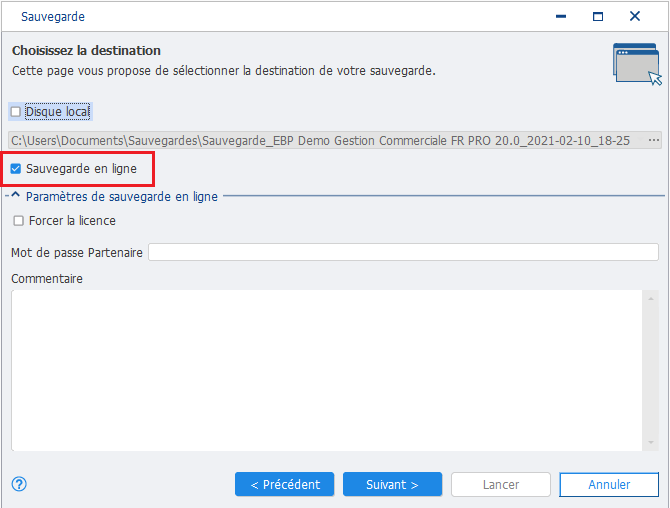This screenshot has width=670, height=508.
Task: Maximize the Sauvegarde window
Action: pos(598,16)
